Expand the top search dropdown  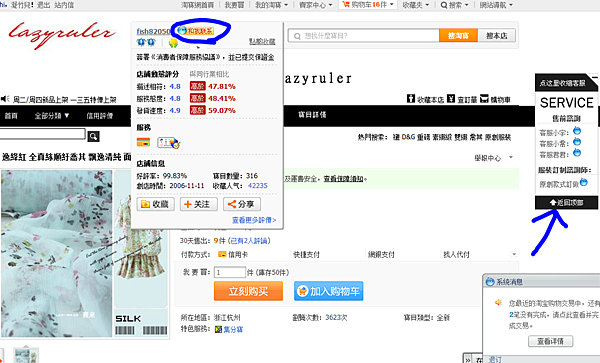point(454,5)
